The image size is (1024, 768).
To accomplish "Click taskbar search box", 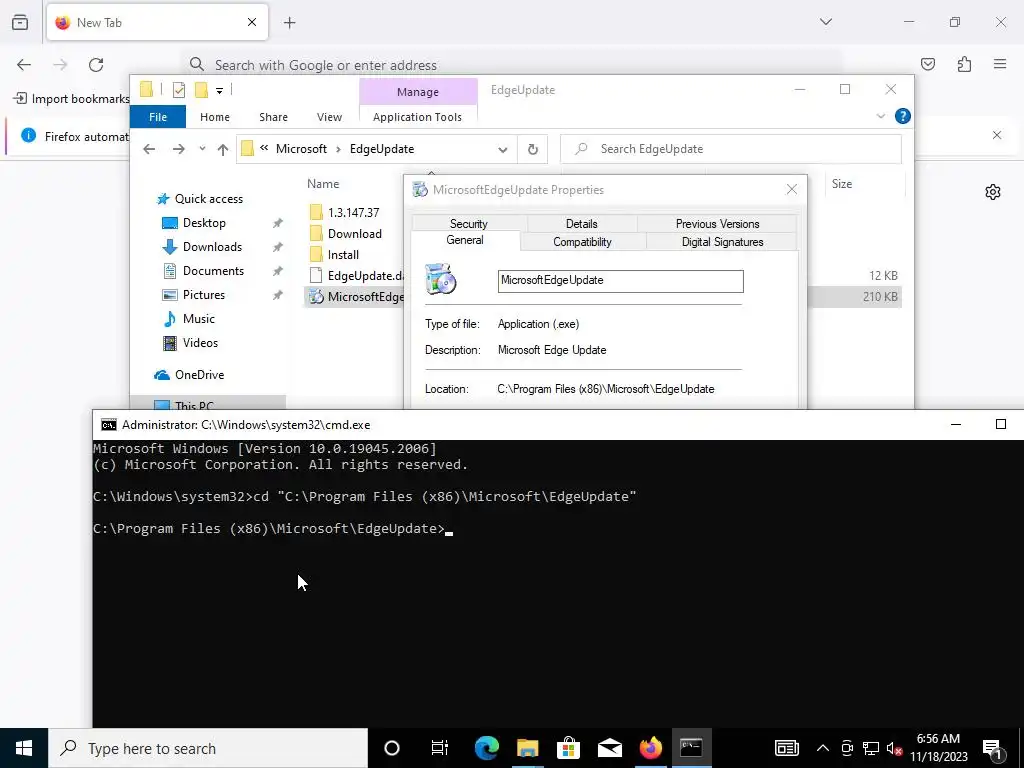I will [208, 748].
